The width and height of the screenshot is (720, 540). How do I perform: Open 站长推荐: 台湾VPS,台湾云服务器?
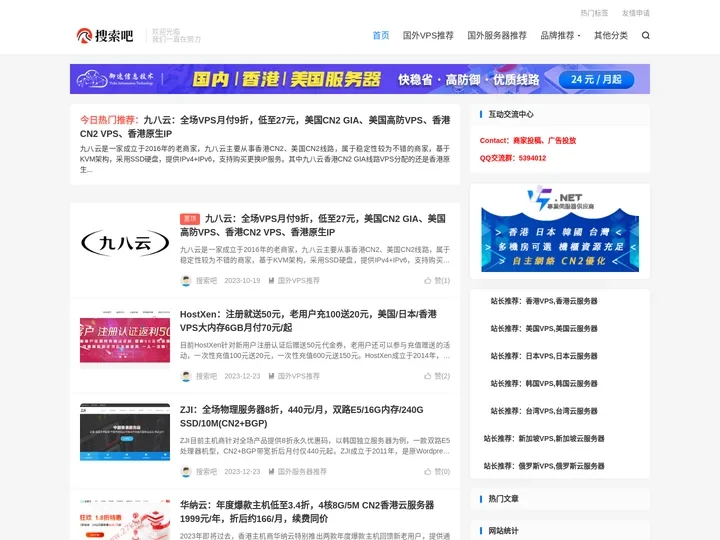pyautogui.click(x=544, y=411)
